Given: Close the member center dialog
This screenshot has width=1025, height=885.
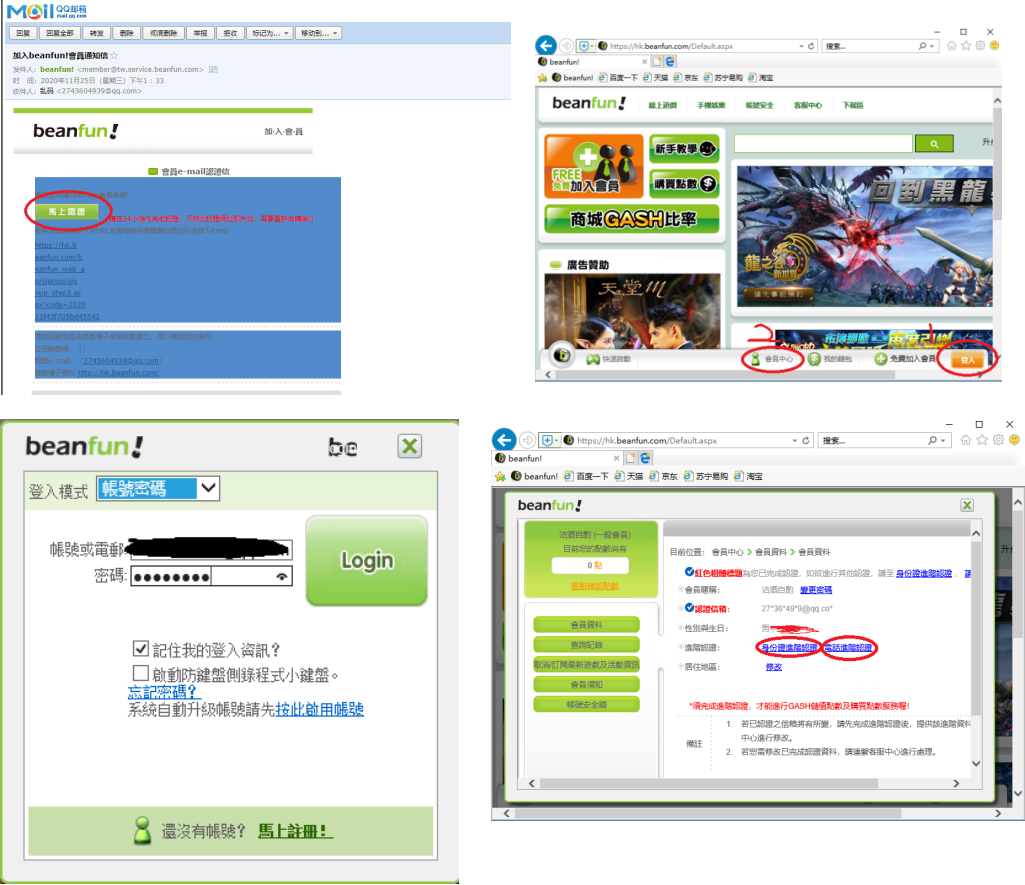Looking at the screenshot, I should (967, 505).
